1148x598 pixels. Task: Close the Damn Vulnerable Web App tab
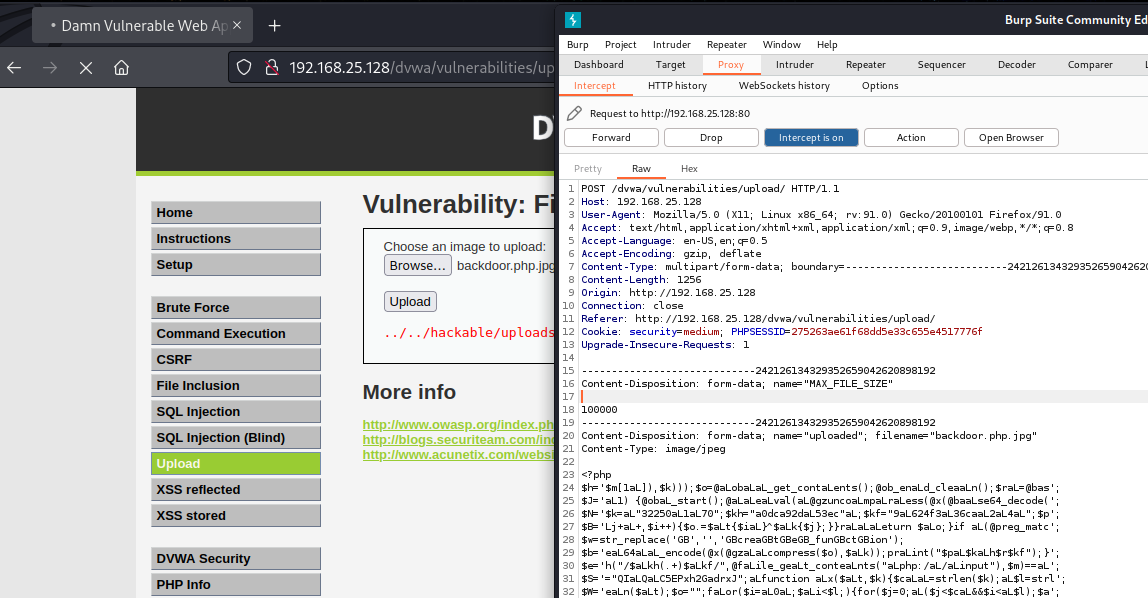[x=237, y=26]
